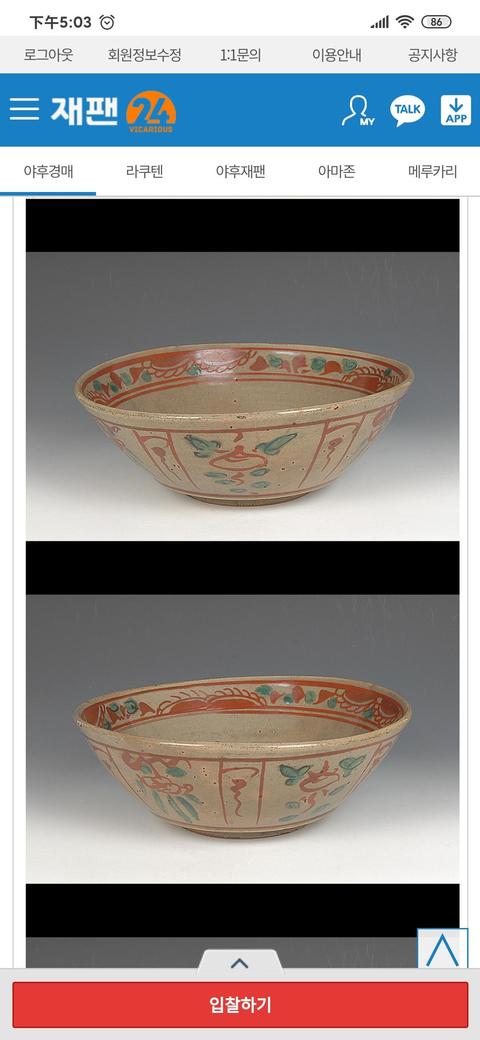Tap the APP download icon
This screenshot has width=480, height=1040.
[x=456, y=110]
